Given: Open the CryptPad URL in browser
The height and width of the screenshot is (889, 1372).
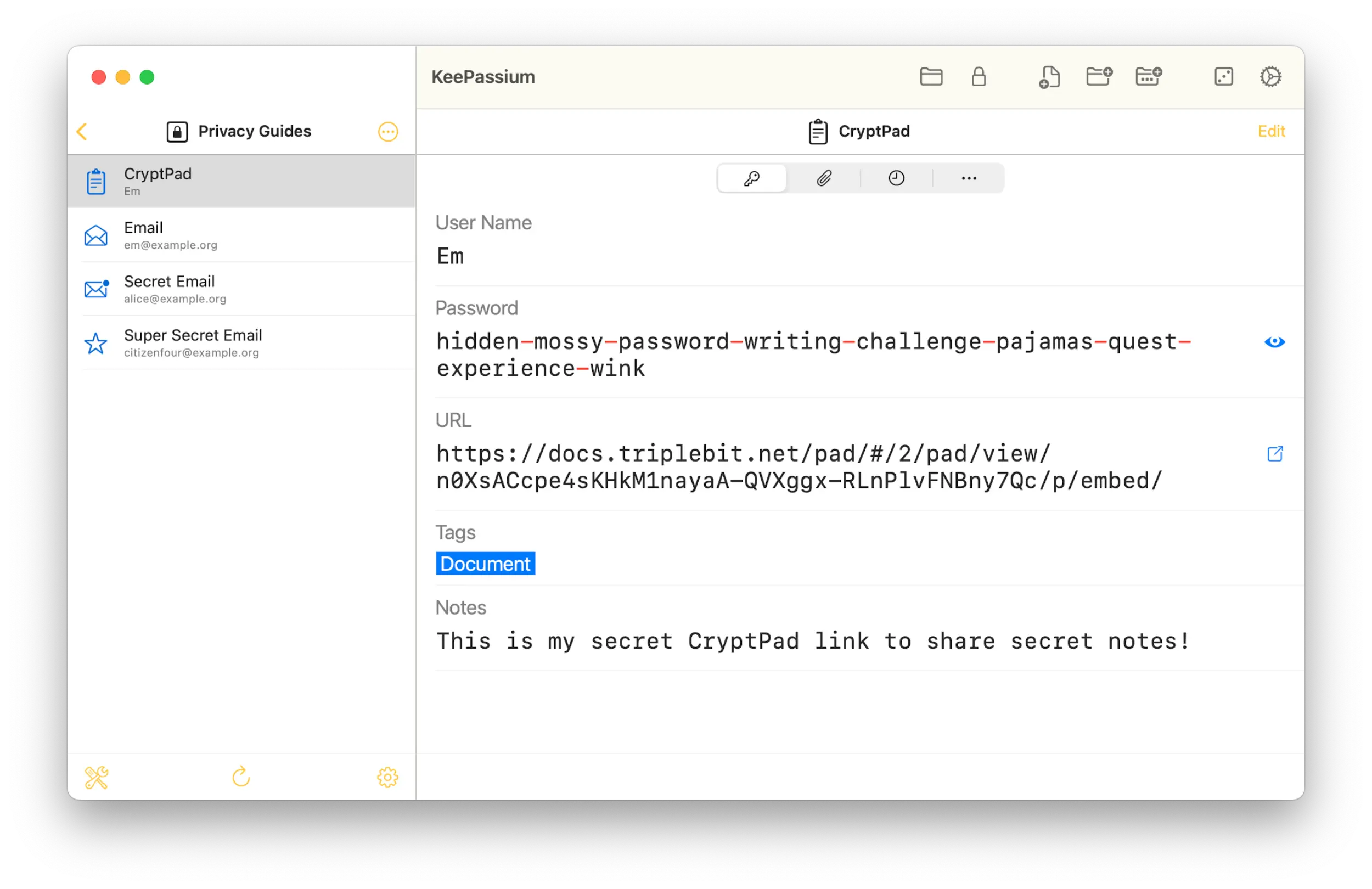Looking at the screenshot, I should (1275, 454).
